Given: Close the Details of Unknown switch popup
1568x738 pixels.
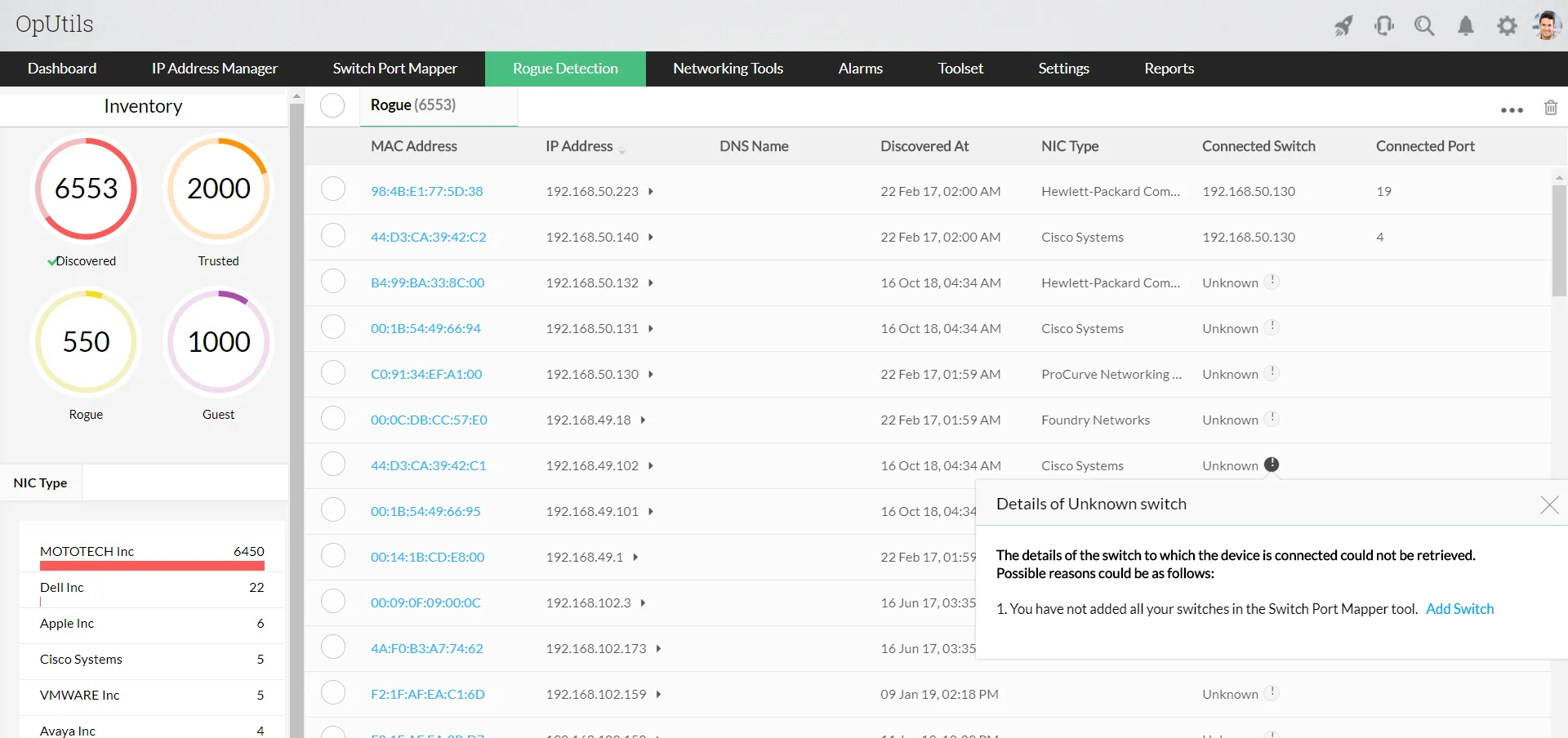Looking at the screenshot, I should point(1549,505).
